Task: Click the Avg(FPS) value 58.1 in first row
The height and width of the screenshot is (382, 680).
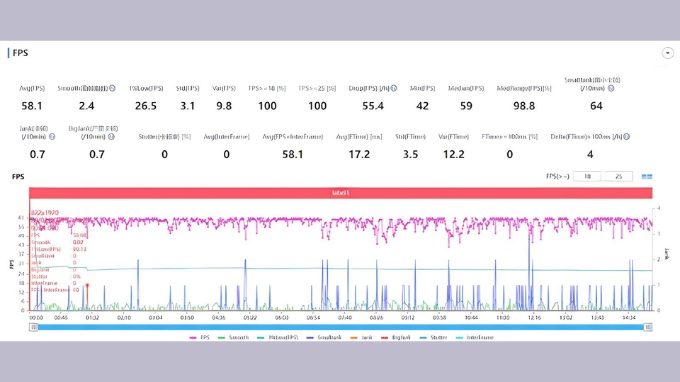Action: point(32,106)
